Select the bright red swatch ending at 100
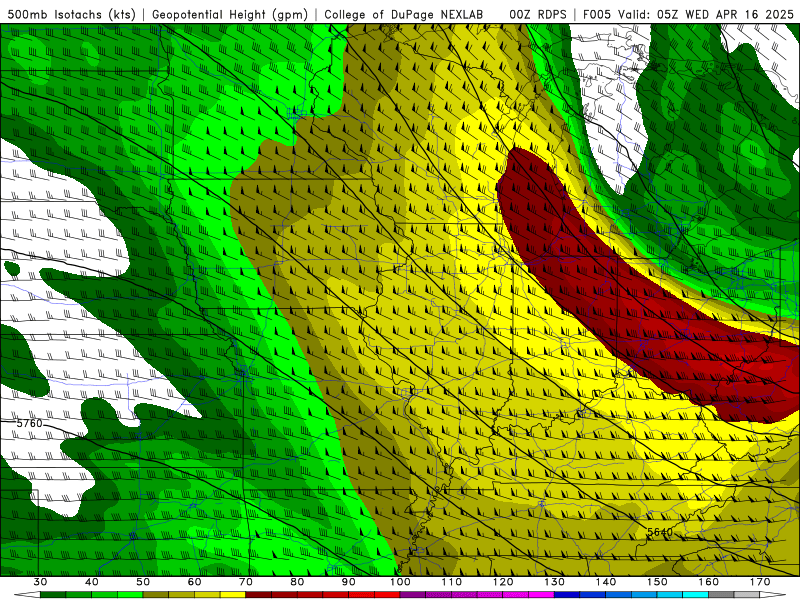The image size is (800, 600). tap(387, 595)
